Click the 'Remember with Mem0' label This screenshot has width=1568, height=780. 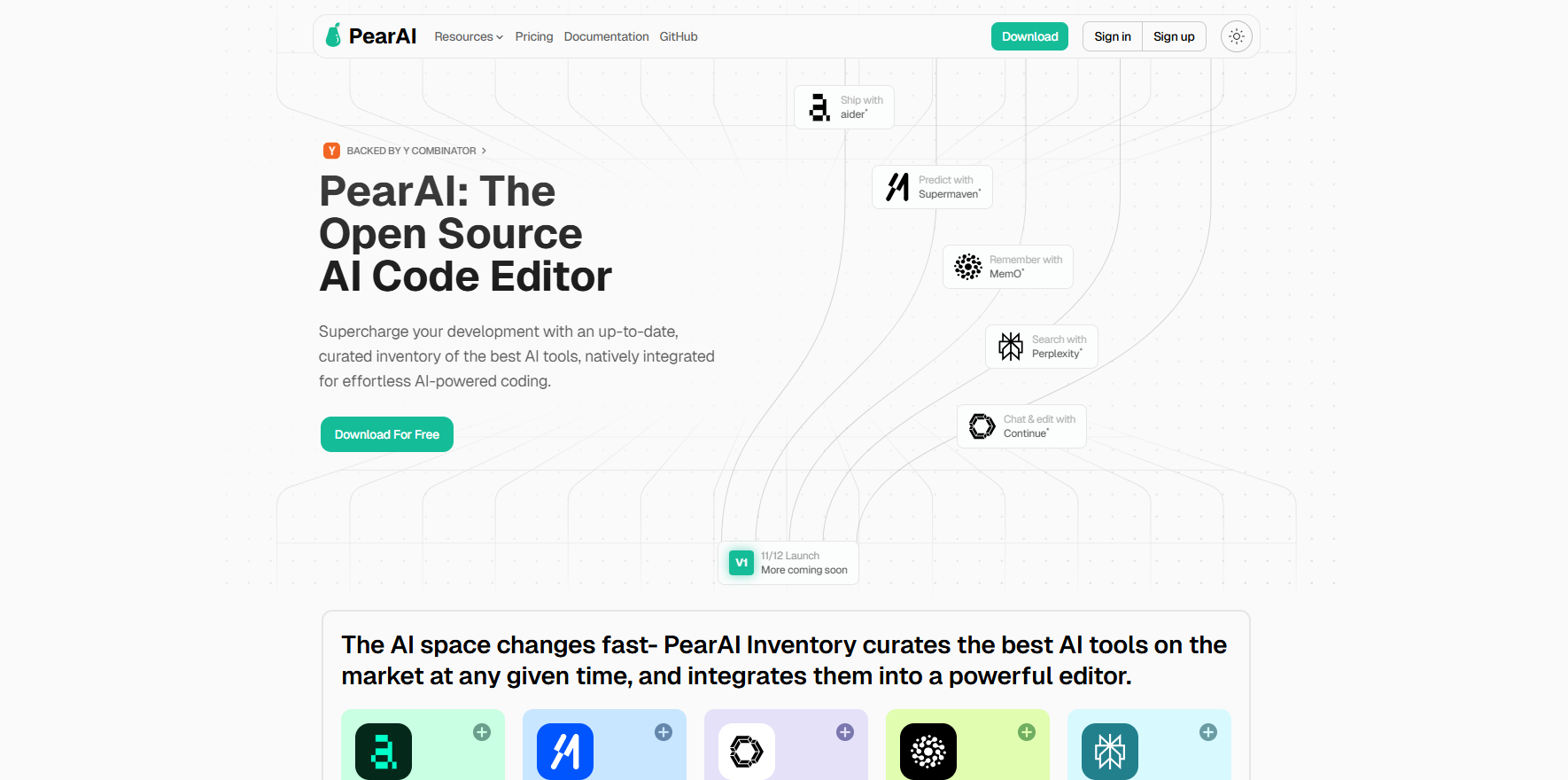click(x=1026, y=267)
